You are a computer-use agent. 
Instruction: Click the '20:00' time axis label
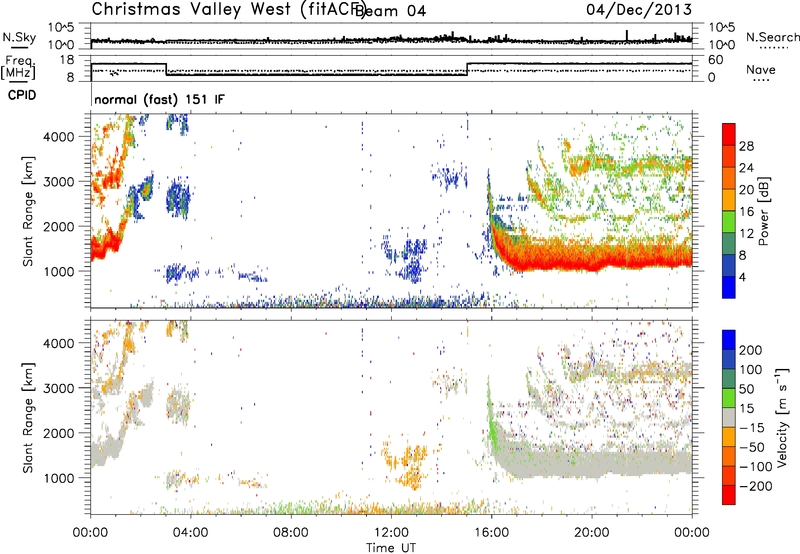(591, 533)
